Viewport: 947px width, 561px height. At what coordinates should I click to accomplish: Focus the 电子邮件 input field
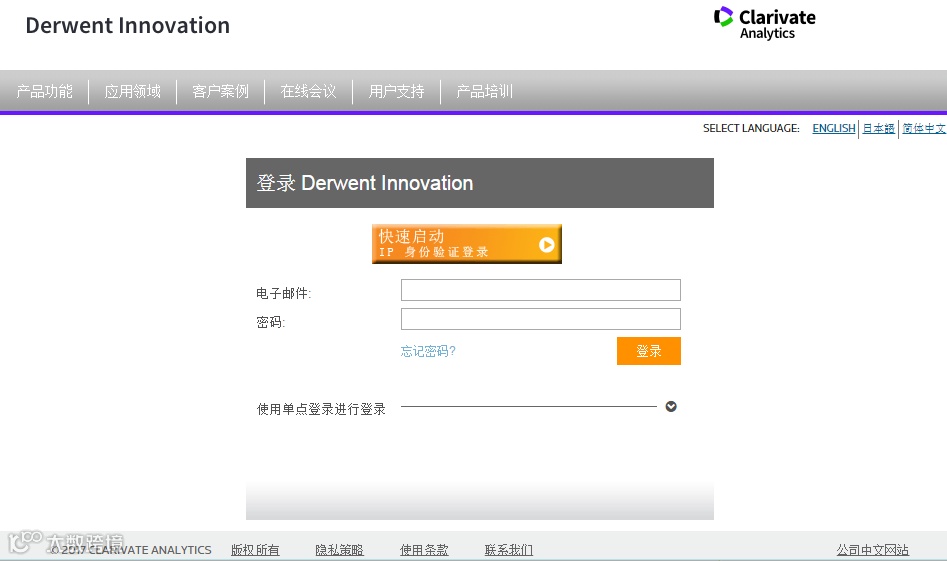(x=541, y=290)
